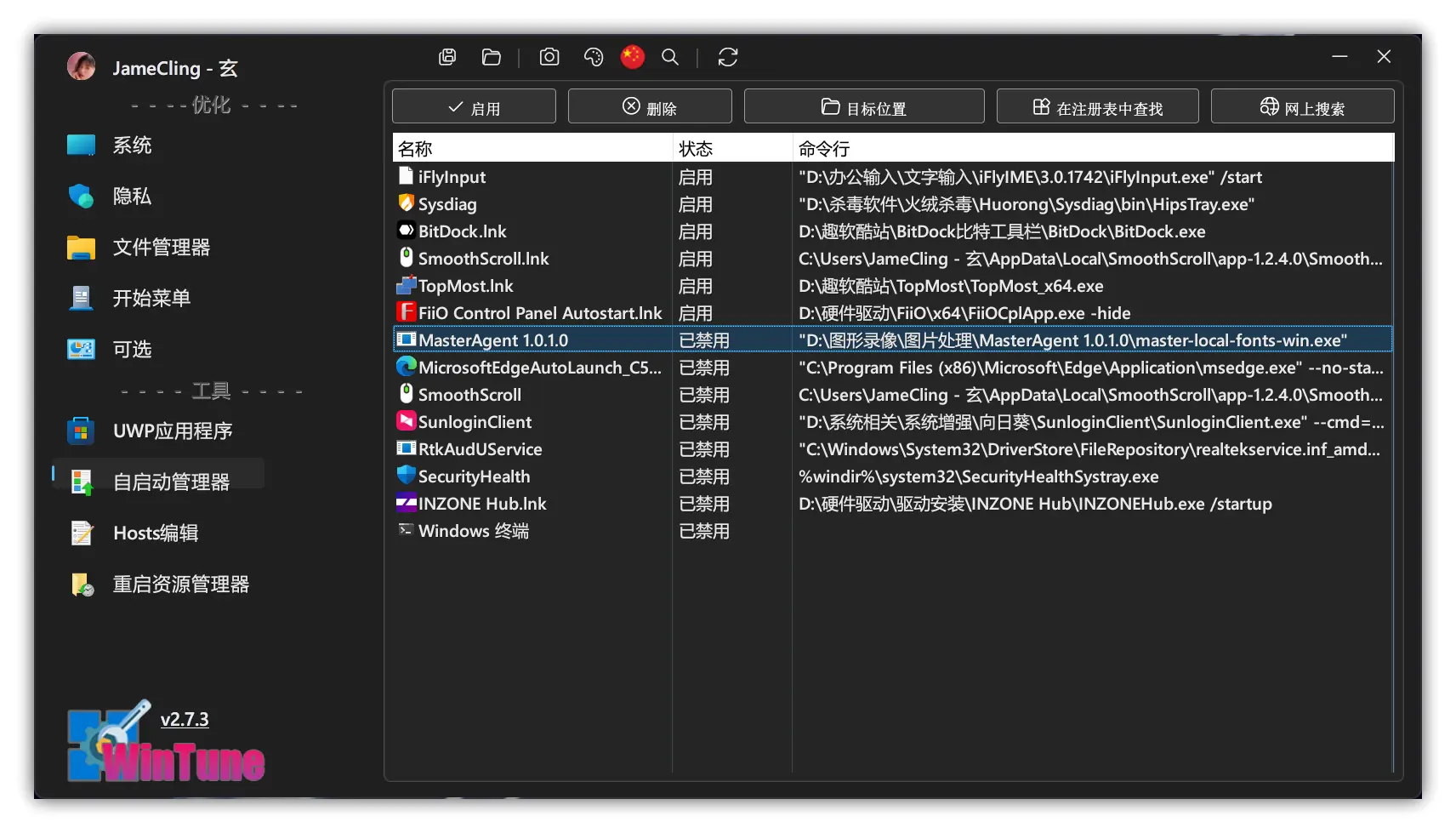The width and height of the screenshot is (1456, 833).
Task: Click the 网上搜索 button
Action: (x=1303, y=107)
